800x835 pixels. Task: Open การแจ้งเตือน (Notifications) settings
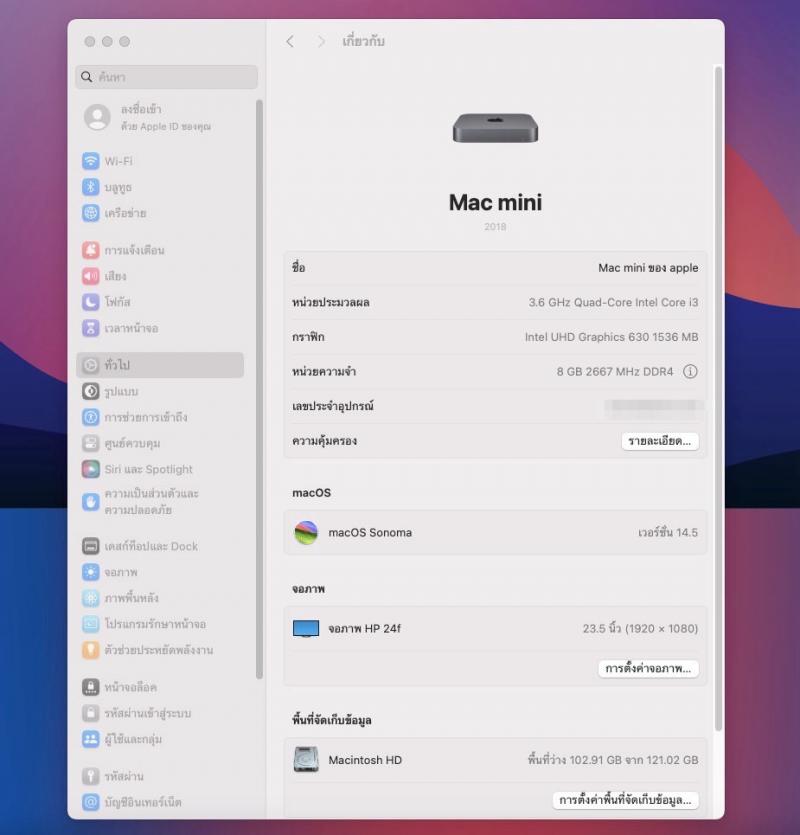(x=123, y=250)
